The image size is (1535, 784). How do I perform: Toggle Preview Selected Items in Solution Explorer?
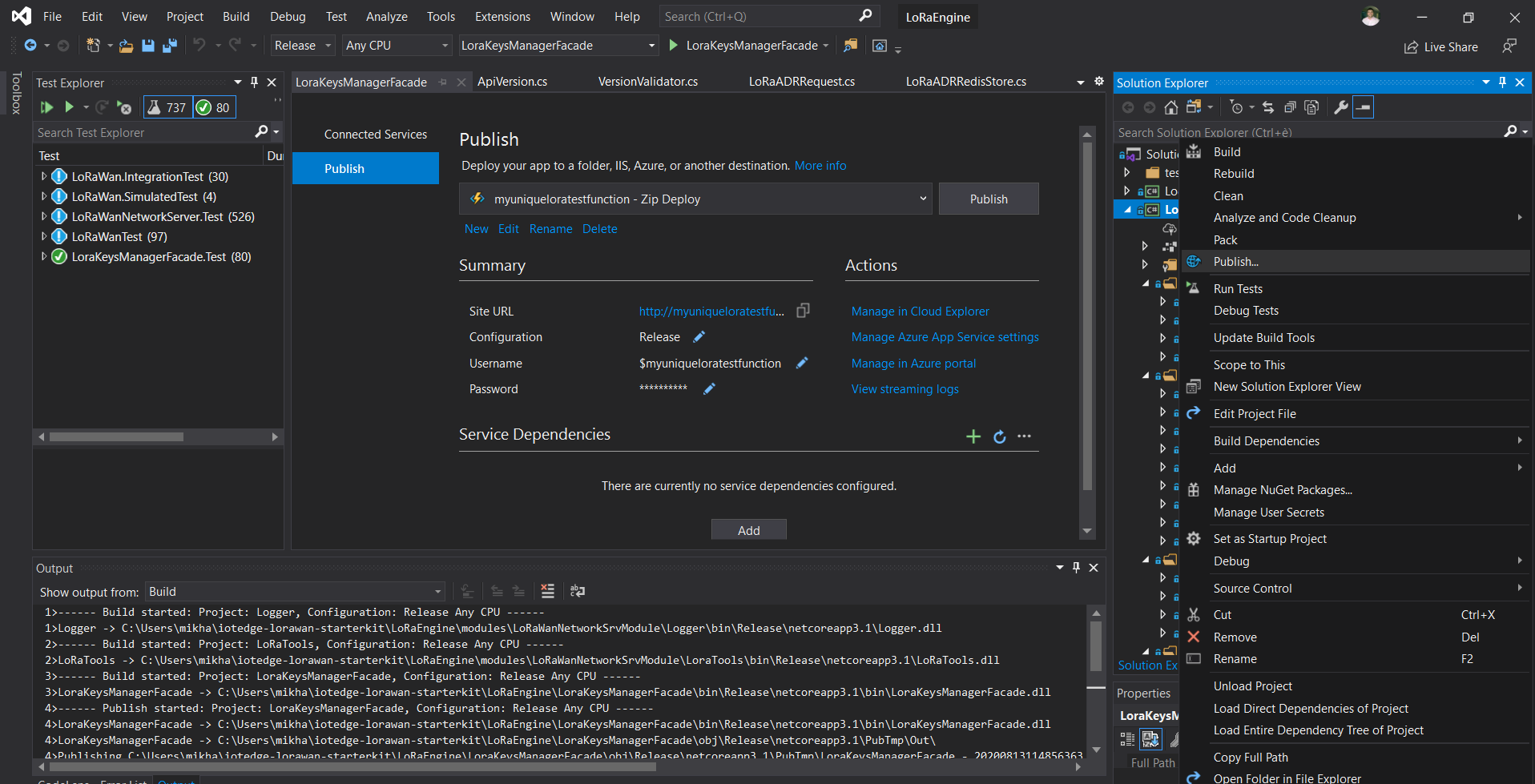[1363, 107]
